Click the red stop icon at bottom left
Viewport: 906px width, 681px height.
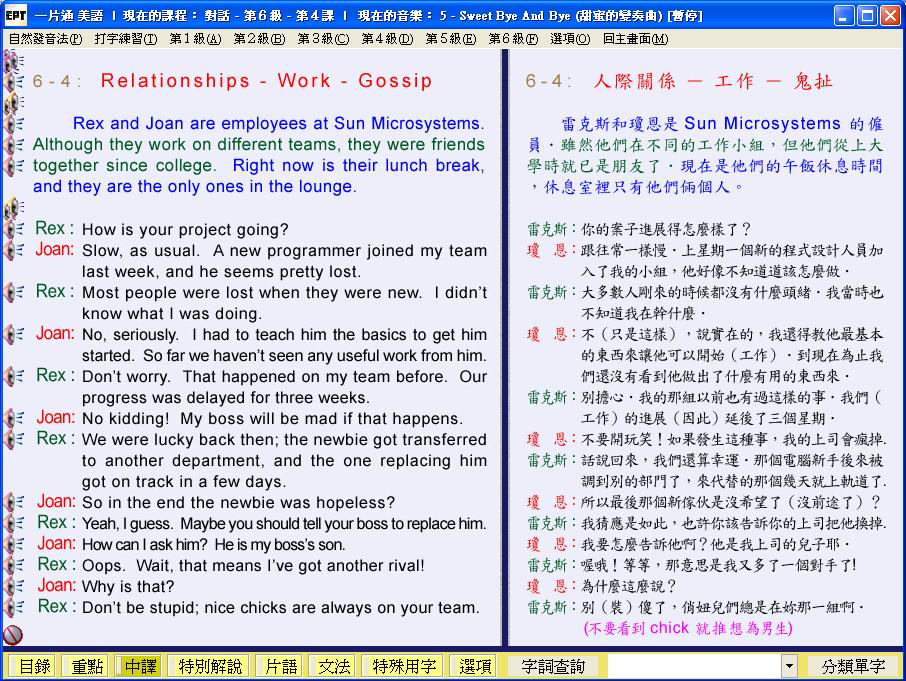click(13, 634)
